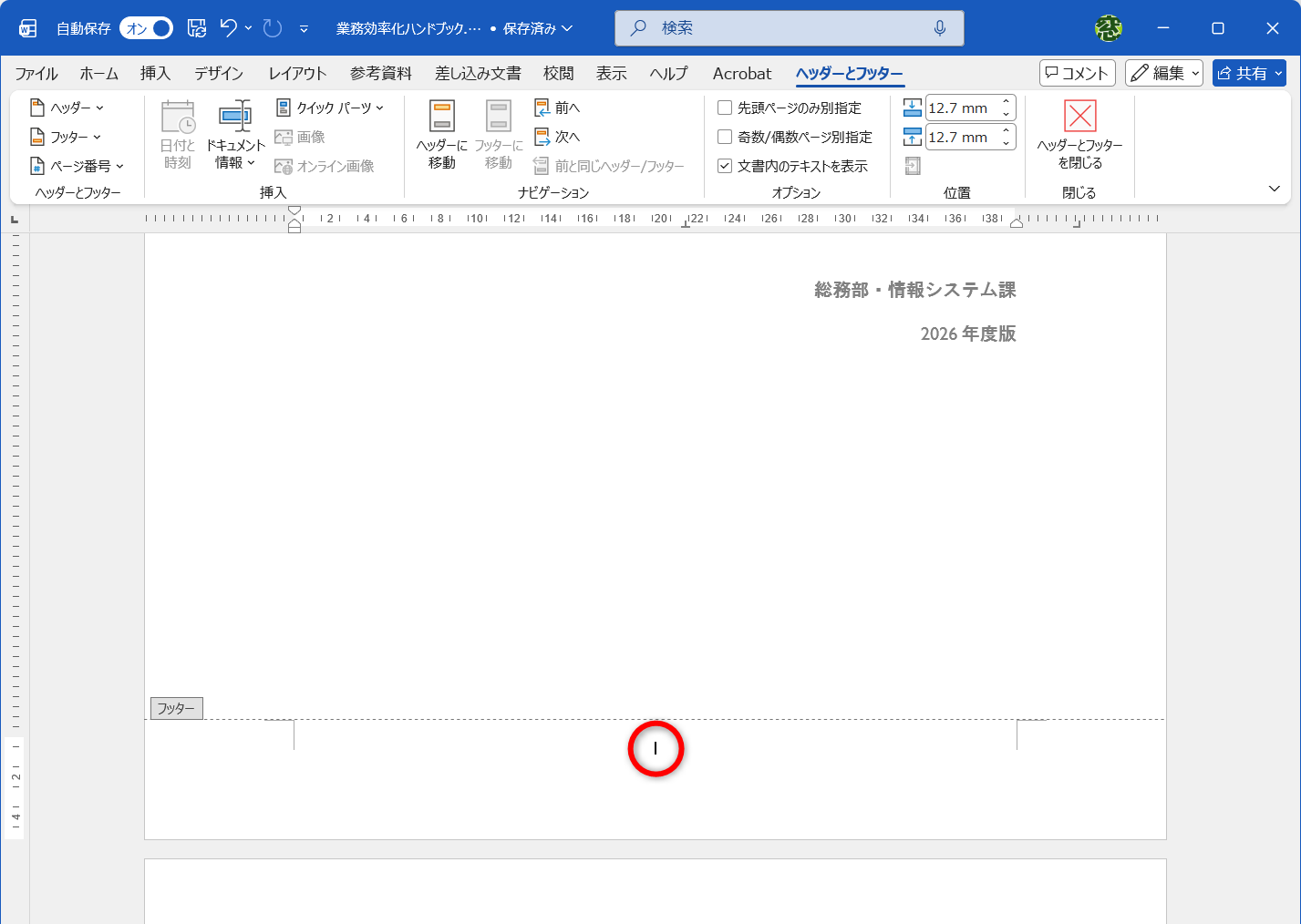This screenshot has height=924, width=1301.
Task: Click the 日付と時刻 icon
Action: (x=178, y=135)
